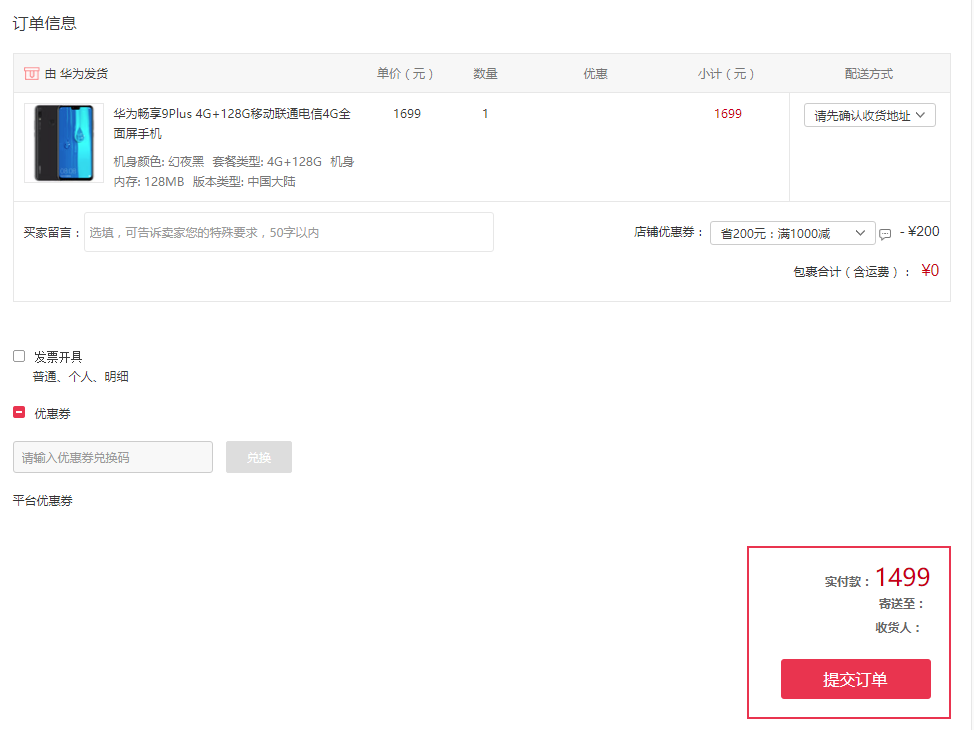The height and width of the screenshot is (730, 974).
Task: Click the 收货人 label
Action: (898, 627)
